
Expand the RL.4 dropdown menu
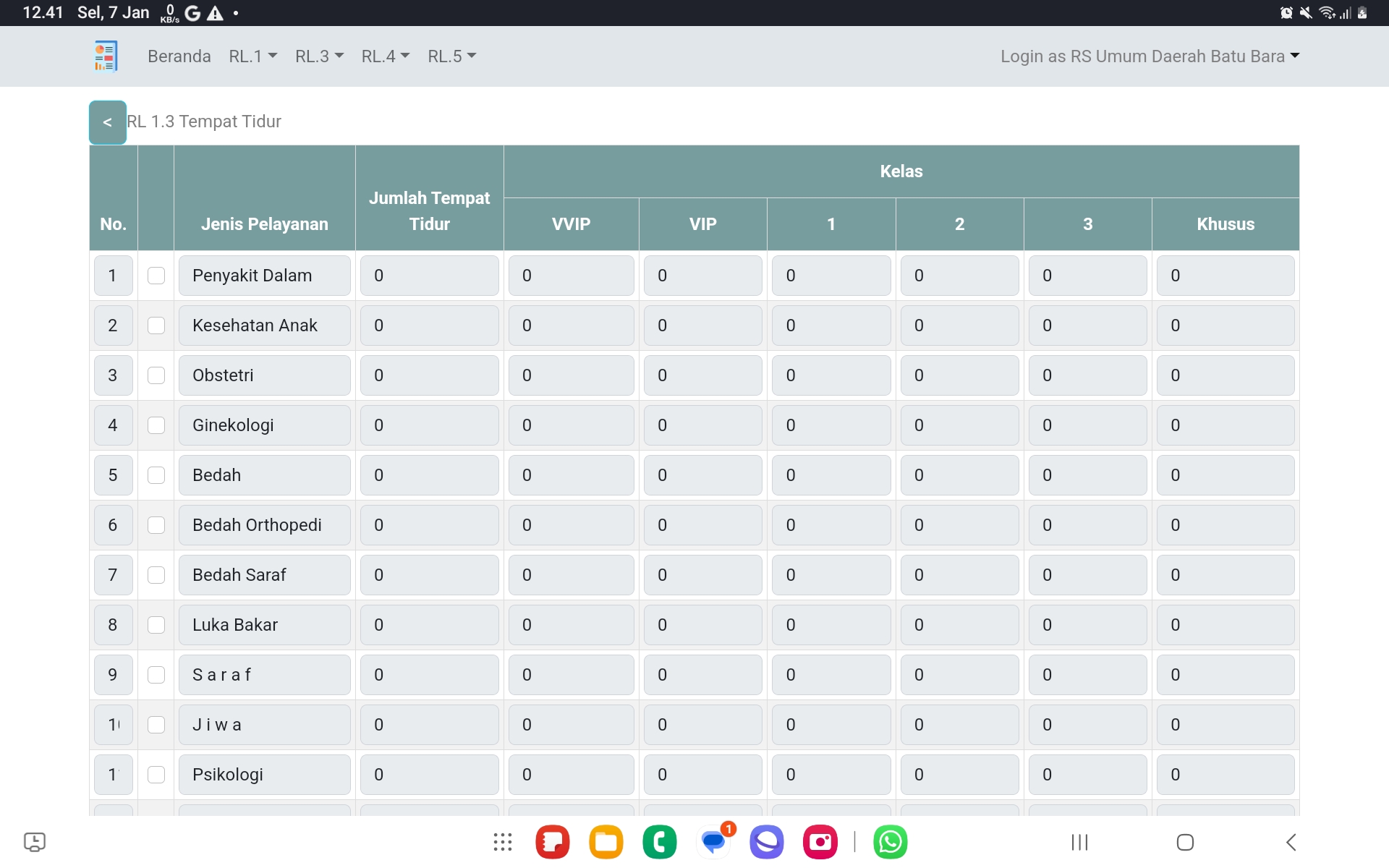coord(386,56)
